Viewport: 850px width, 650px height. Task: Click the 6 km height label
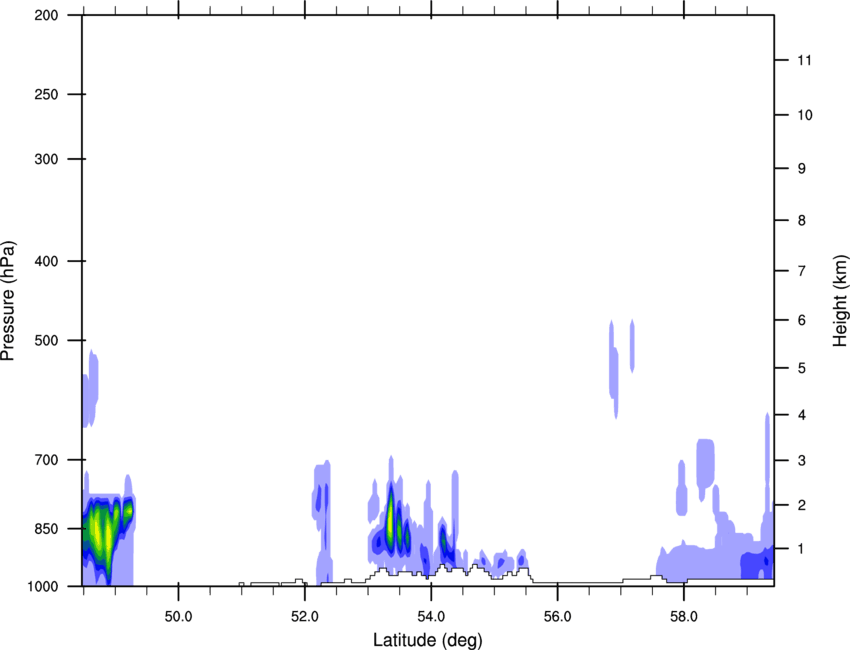pyautogui.click(x=802, y=320)
